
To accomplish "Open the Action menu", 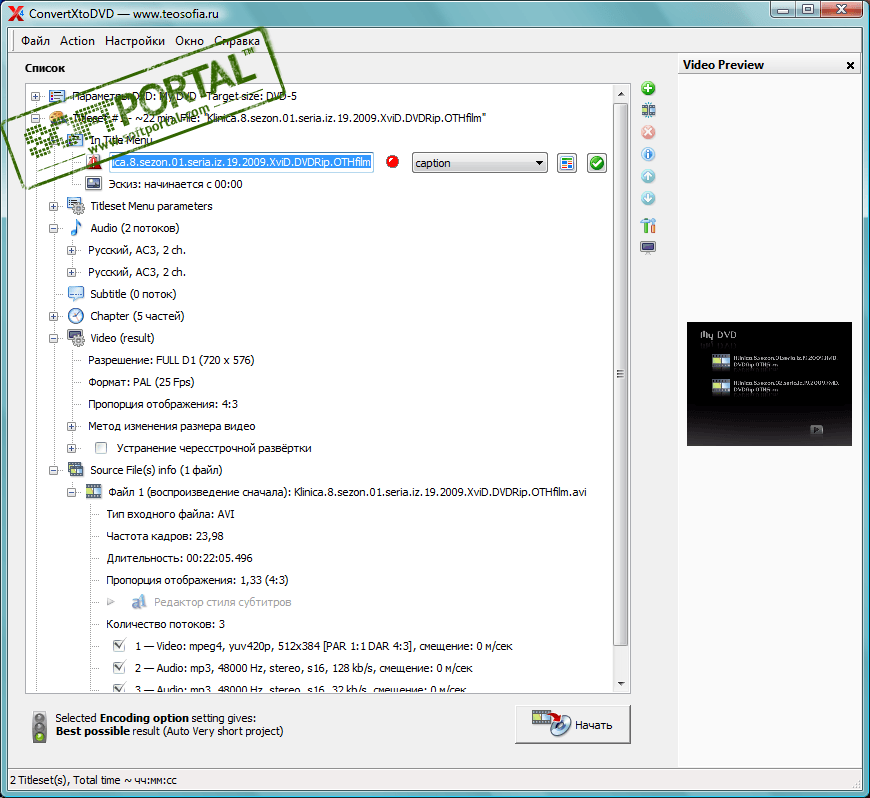I will [77, 41].
